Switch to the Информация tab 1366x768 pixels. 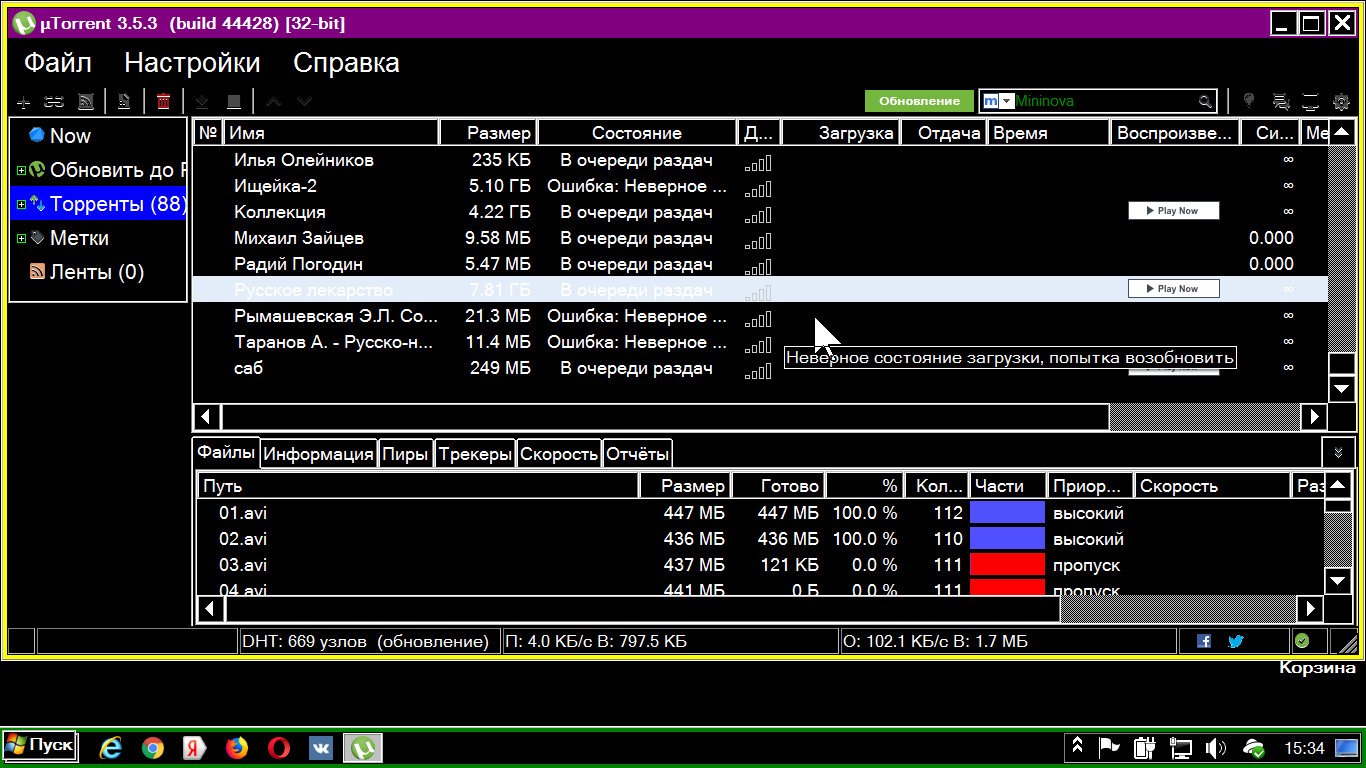(318, 454)
